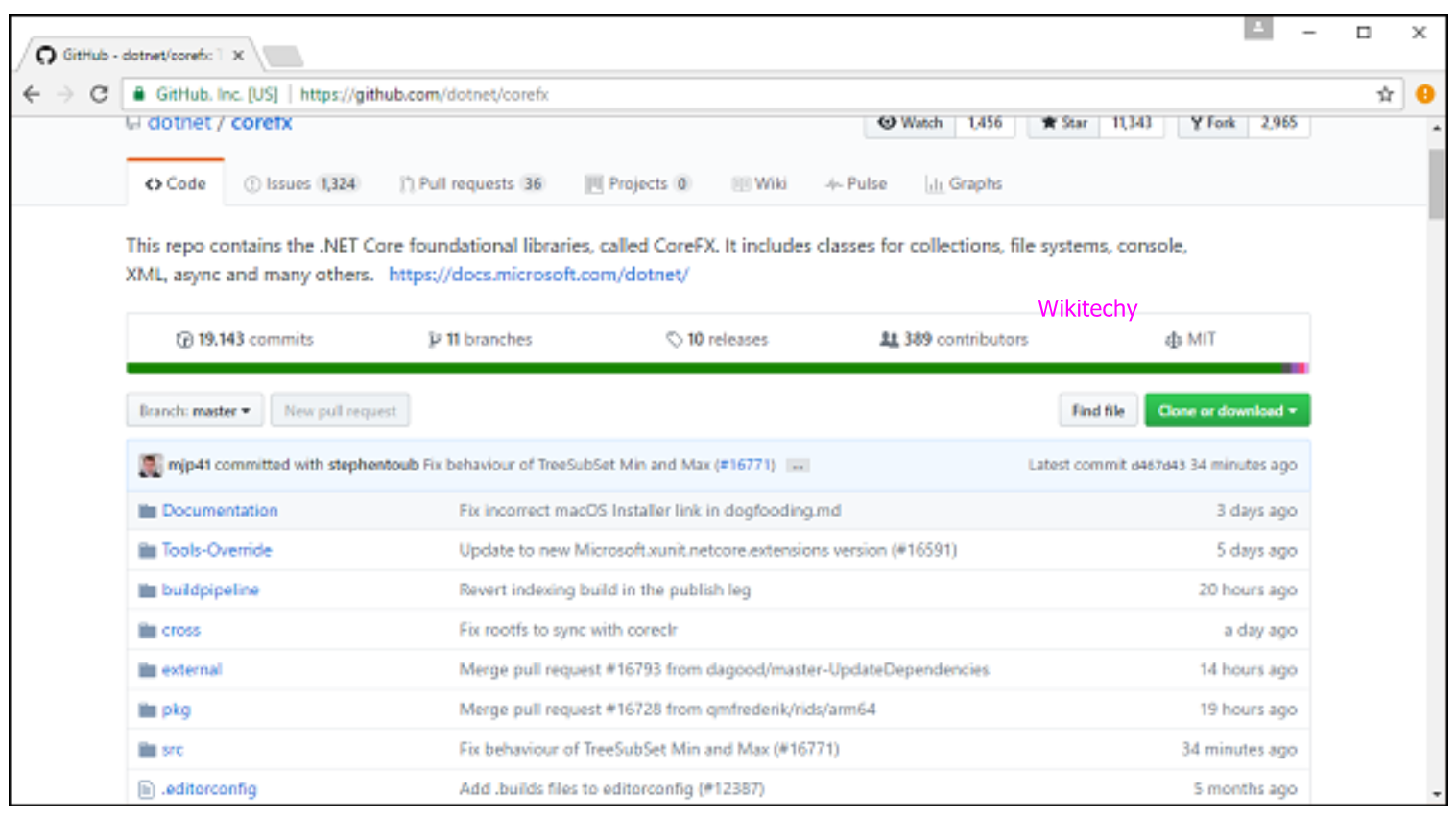The height and width of the screenshot is (818, 1456).
Task: Click the Chrome user profile icon
Action: click(1257, 29)
